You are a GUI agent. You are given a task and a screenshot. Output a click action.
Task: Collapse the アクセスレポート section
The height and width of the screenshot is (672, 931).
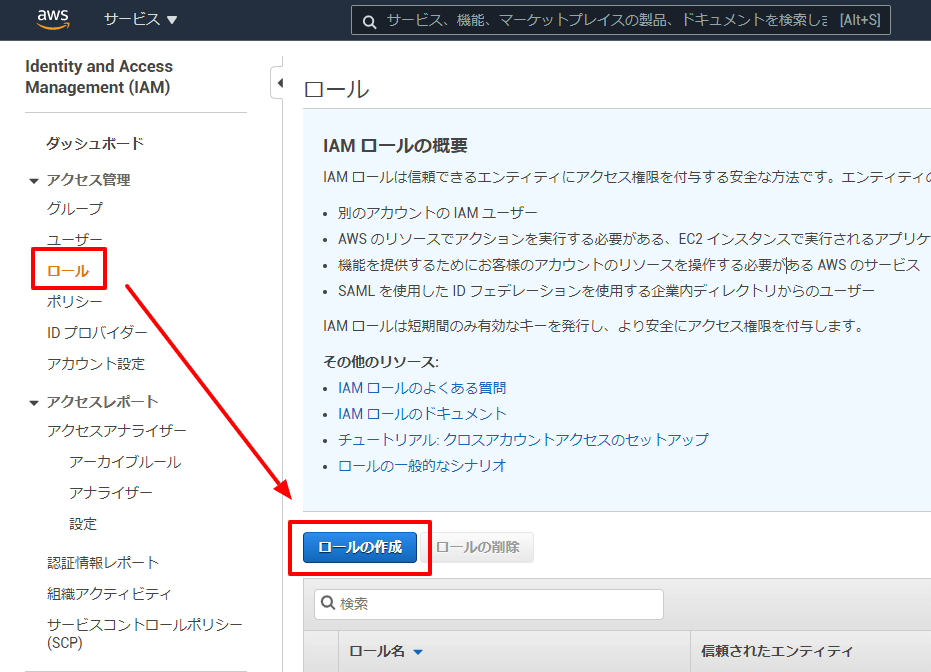pyautogui.click(x=34, y=402)
